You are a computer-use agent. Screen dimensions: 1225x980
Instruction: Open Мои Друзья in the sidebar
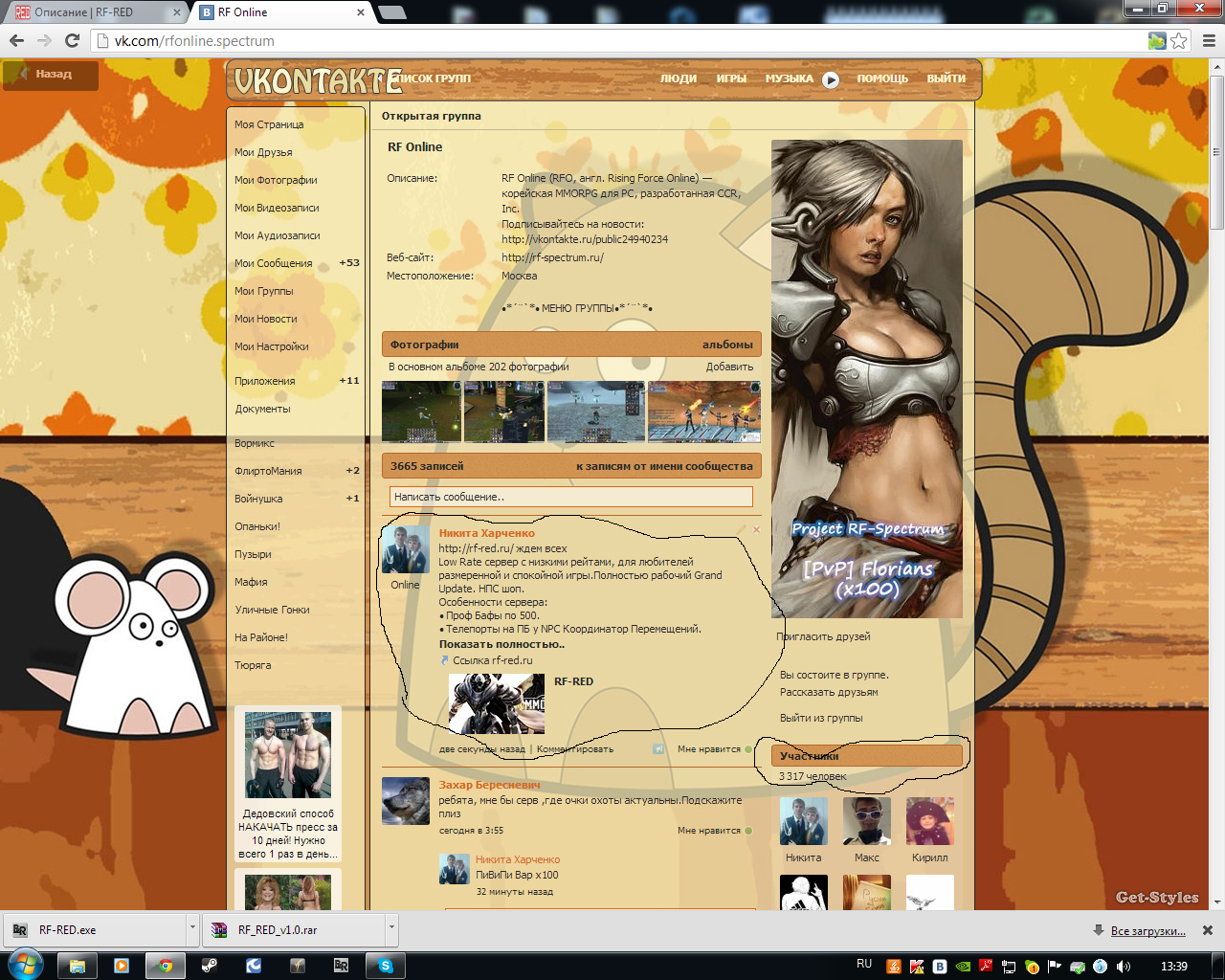click(x=263, y=152)
